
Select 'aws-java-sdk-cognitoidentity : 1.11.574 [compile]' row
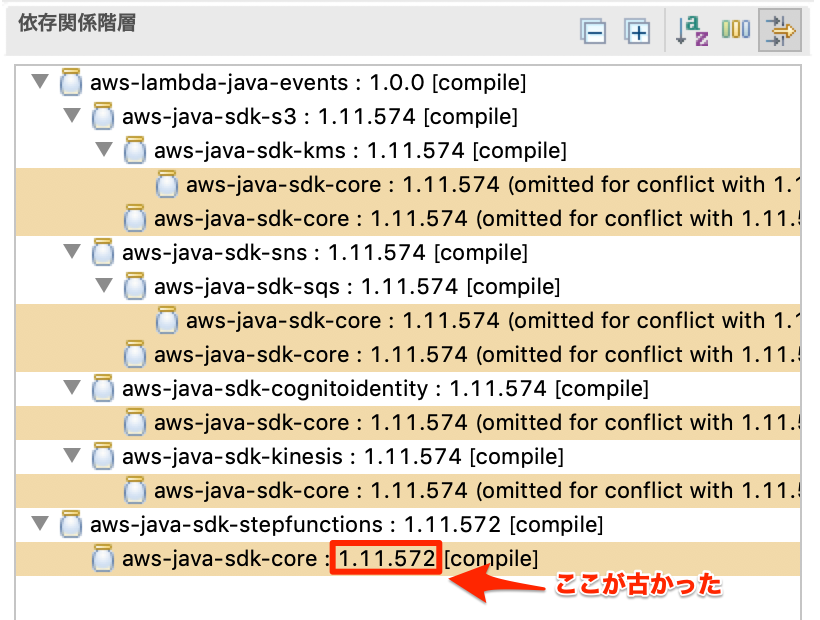[408, 388]
